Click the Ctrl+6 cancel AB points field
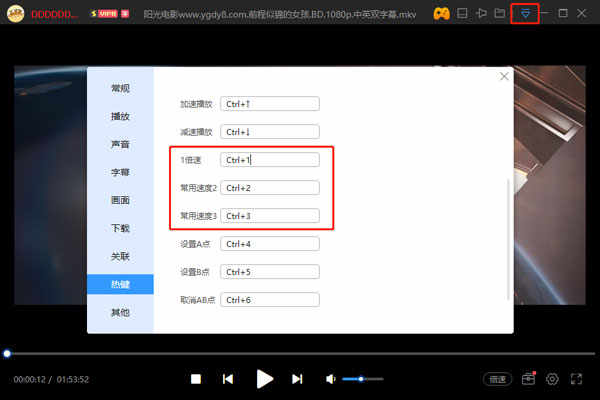This screenshot has width=600, height=400. (x=270, y=300)
